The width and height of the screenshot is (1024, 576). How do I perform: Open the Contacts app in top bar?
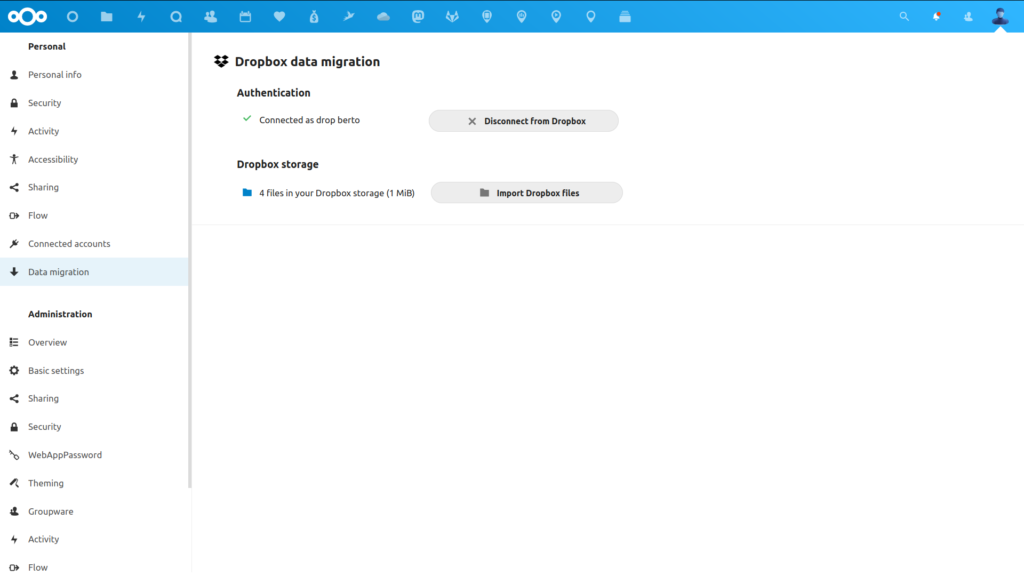pyautogui.click(x=210, y=16)
